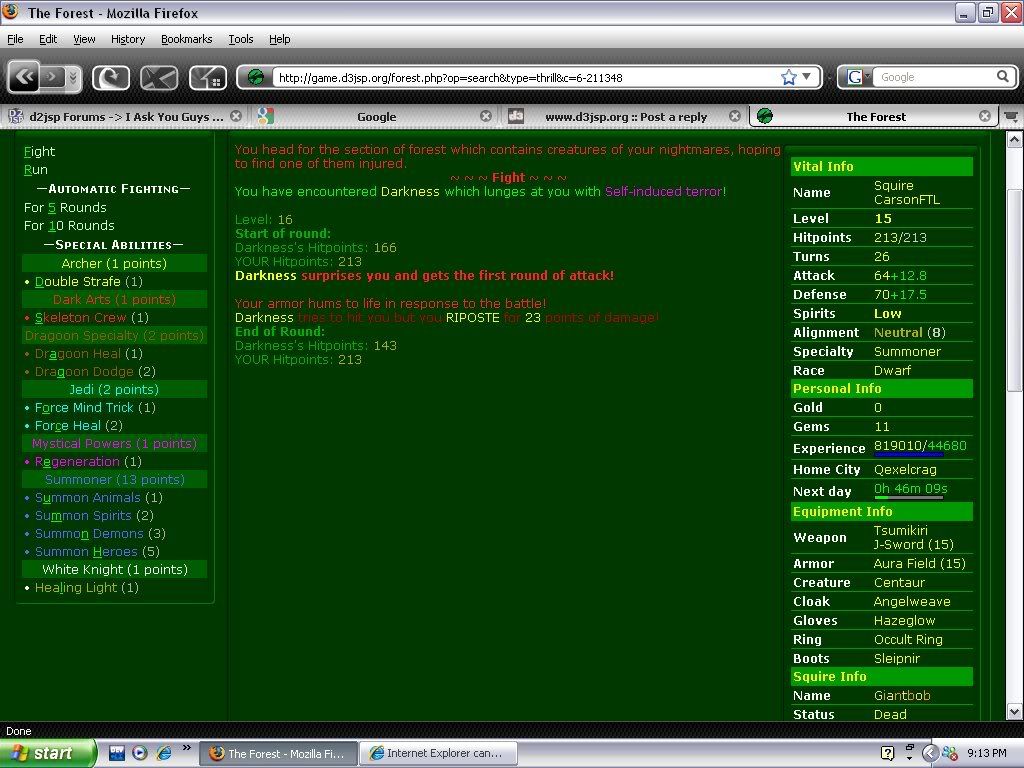Click the Reload page icon
The image size is (1024, 768).
click(x=110, y=77)
